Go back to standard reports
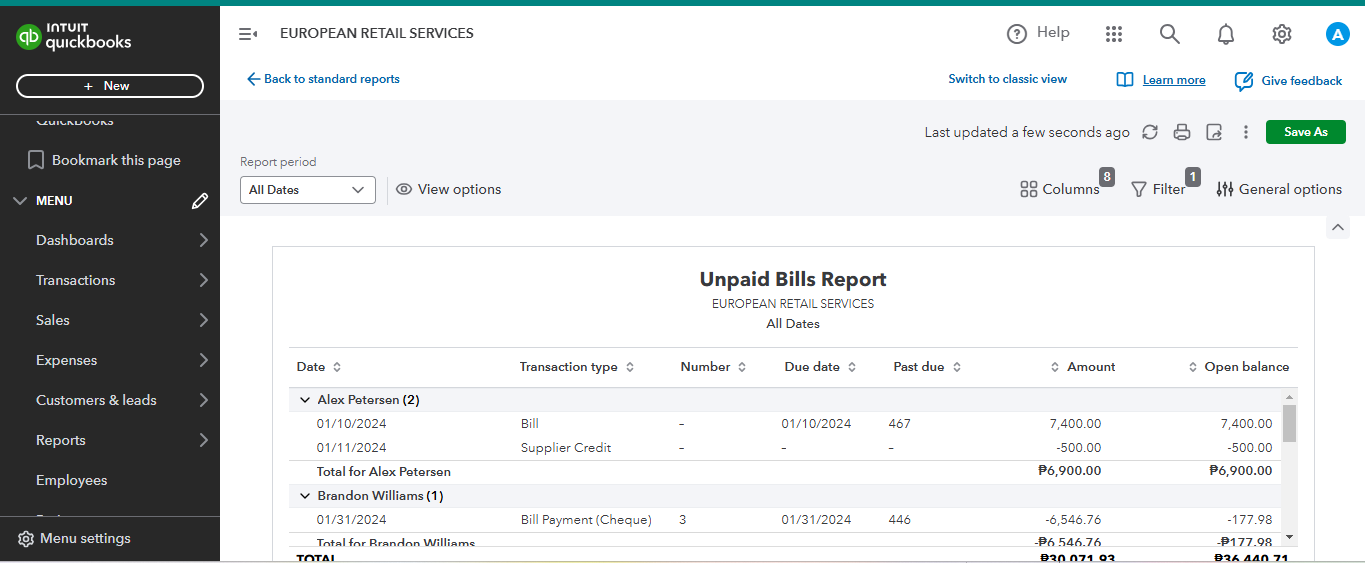Screen dimensions: 1365x563 tap(323, 79)
